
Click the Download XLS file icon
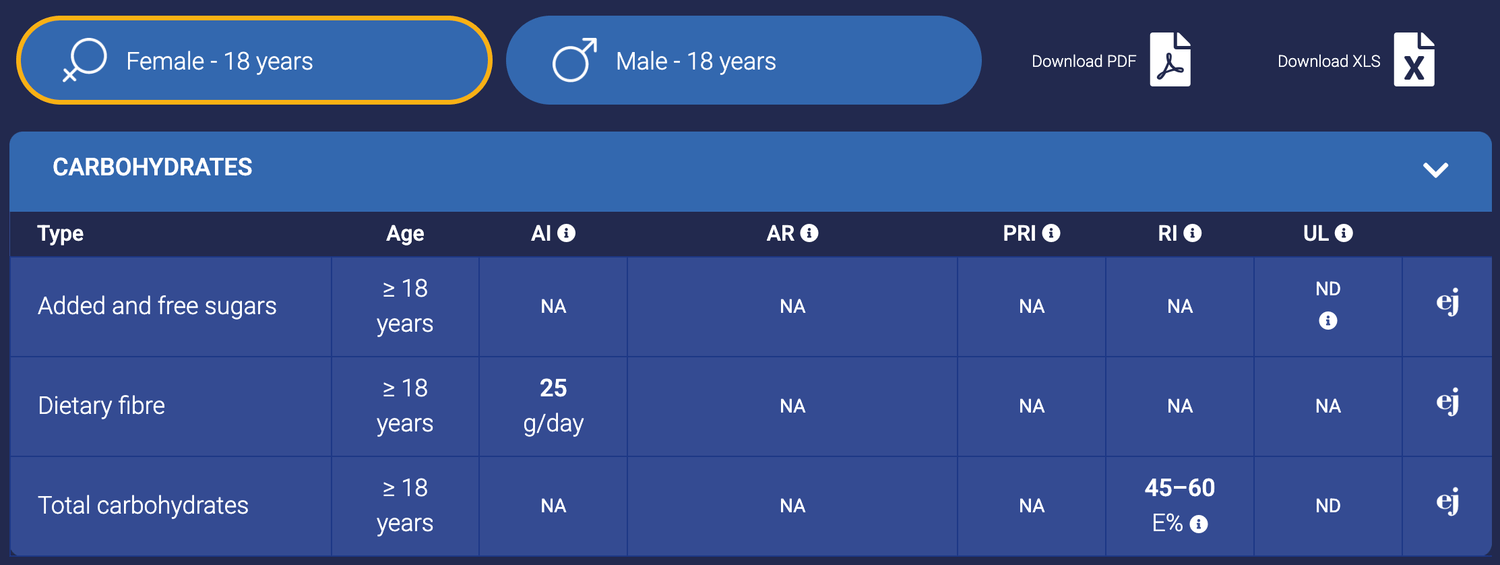tap(1413, 60)
